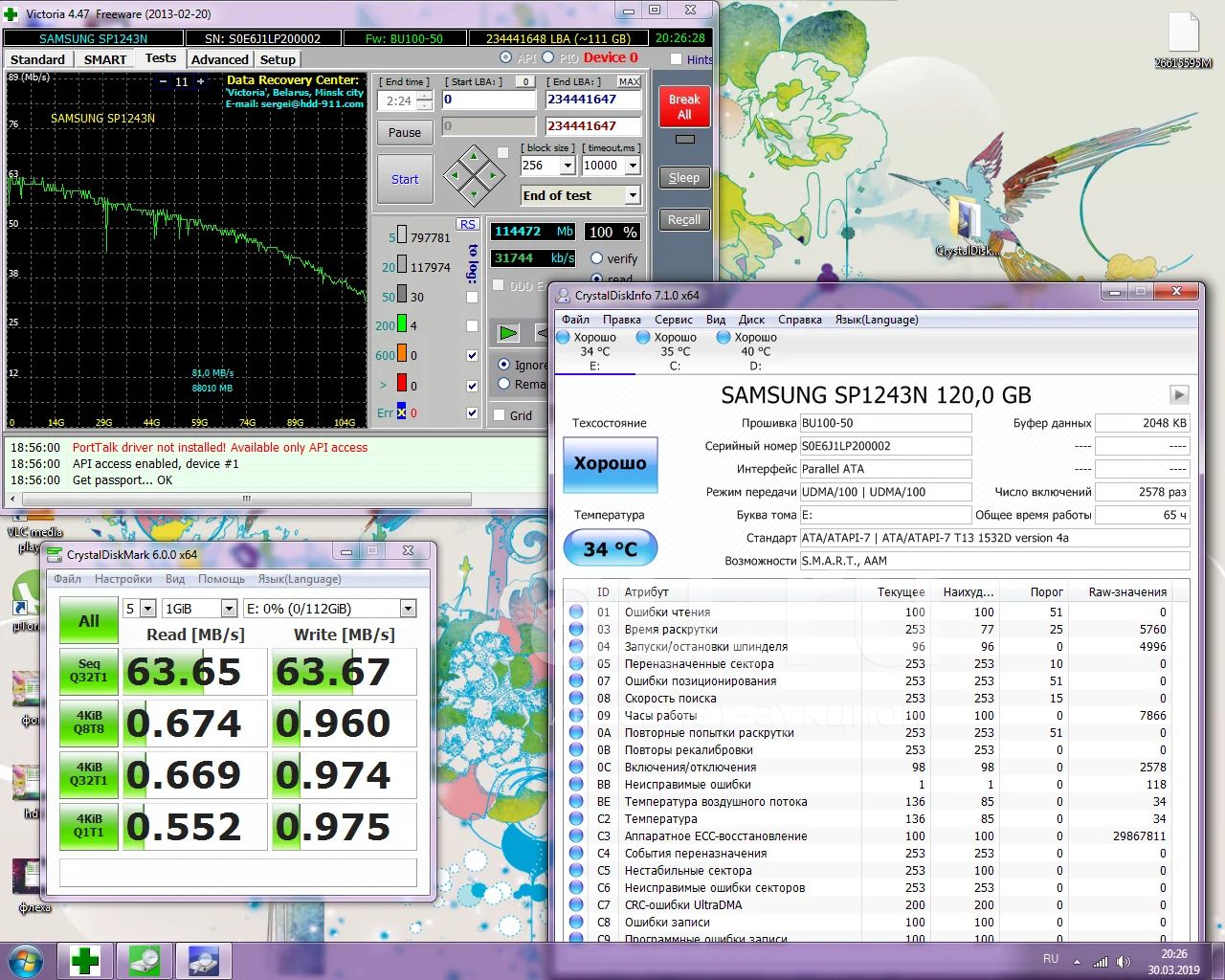The image size is (1225, 980).
Task: Open Настройки menu in CrystalDiskMark
Action: [x=123, y=579]
